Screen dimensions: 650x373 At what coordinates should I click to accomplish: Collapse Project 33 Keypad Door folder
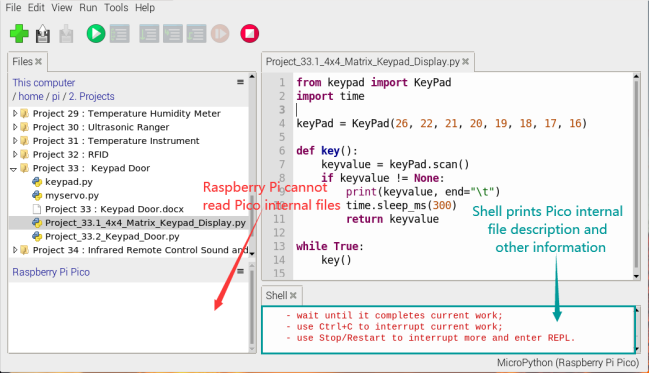tap(14, 169)
